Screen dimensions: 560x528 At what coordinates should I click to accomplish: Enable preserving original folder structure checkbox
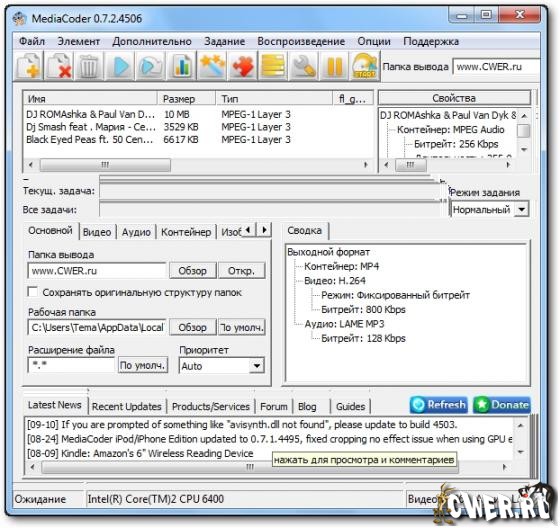click(x=32, y=292)
